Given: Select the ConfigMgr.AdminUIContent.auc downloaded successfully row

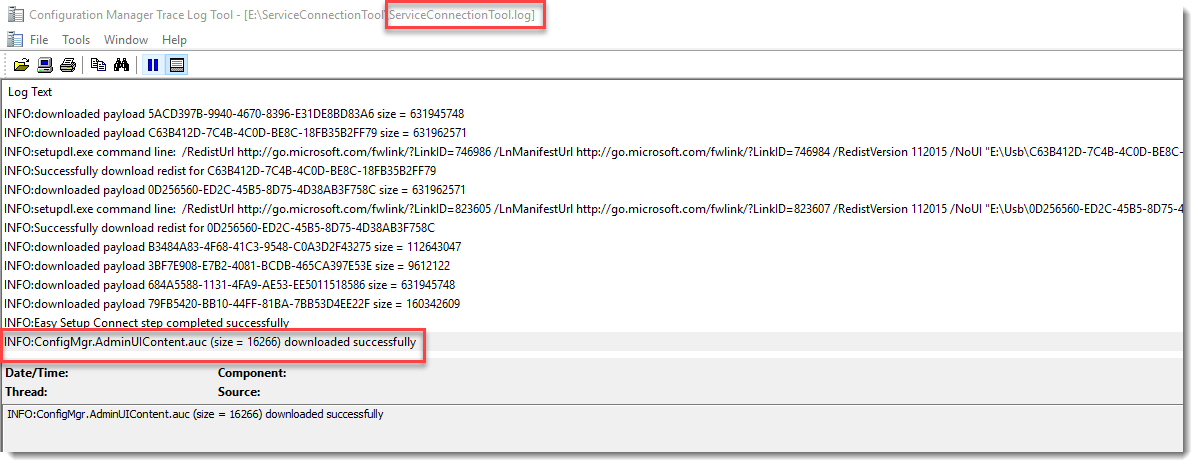Looking at the screenshot, I should pos(210,342).
